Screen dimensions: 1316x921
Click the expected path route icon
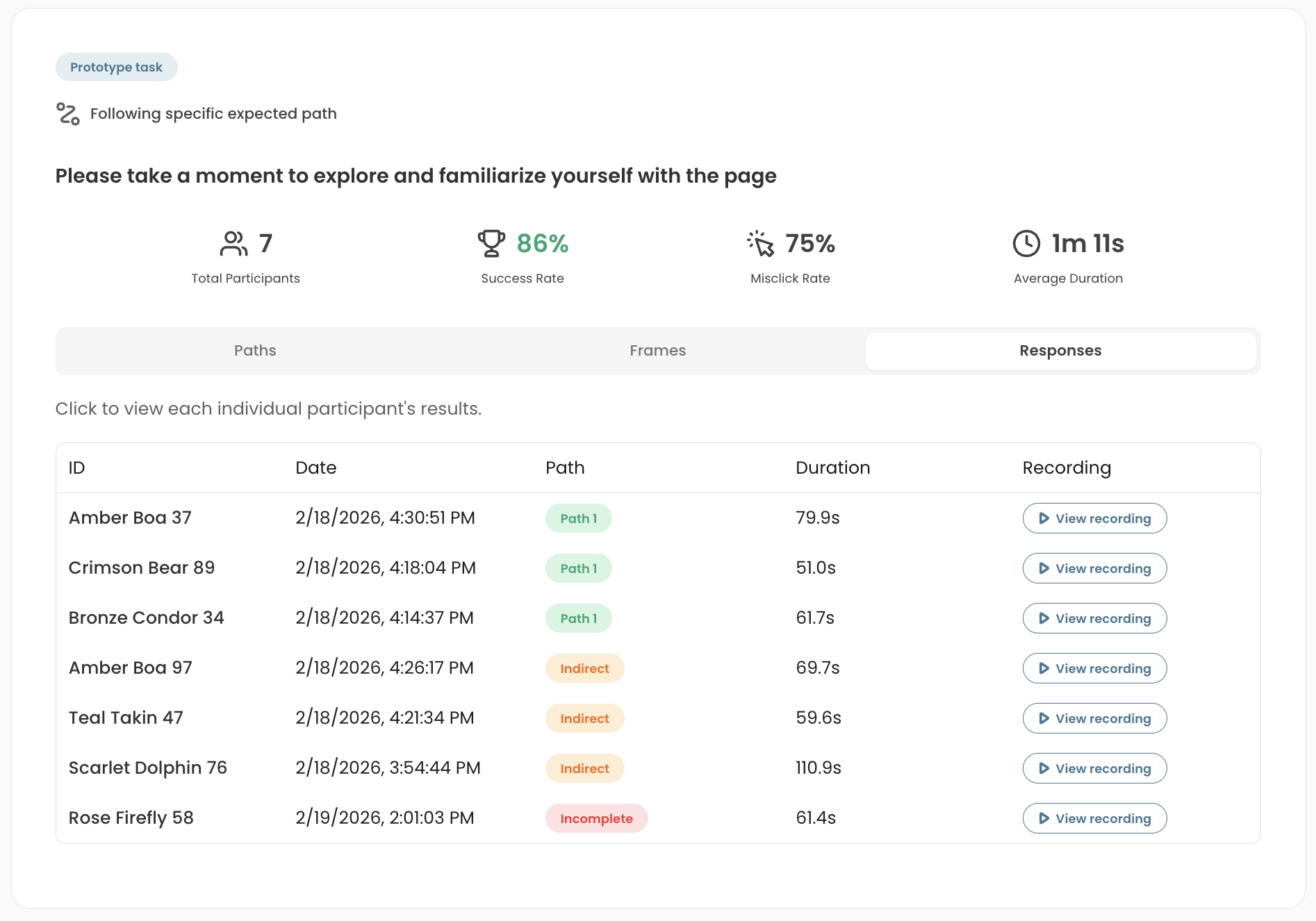pos(68,114)
